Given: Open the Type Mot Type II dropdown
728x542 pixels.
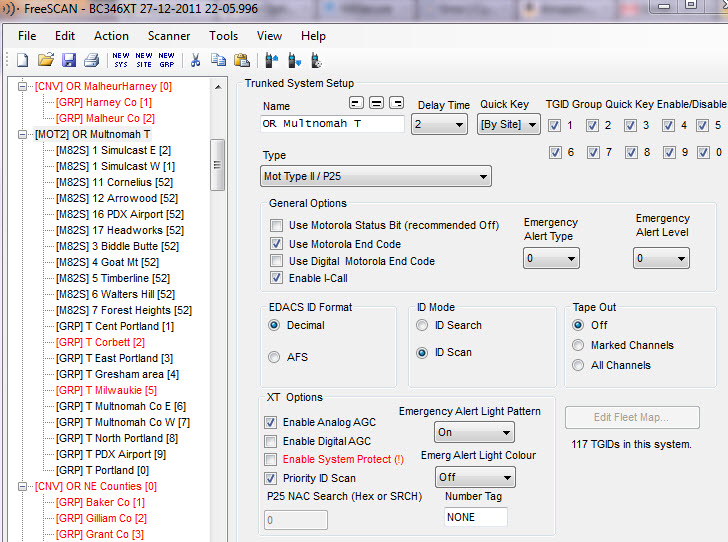Looking at the screenshot, I should 376,176.
